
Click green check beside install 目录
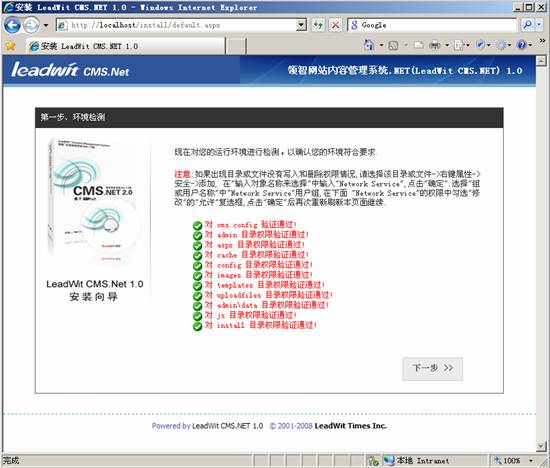197,326
